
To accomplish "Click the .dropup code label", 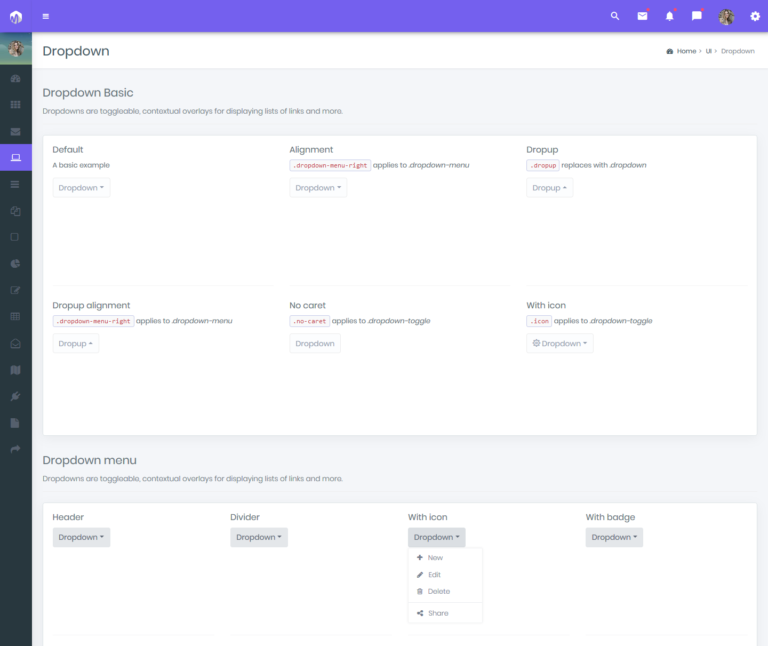I will 543,166.
